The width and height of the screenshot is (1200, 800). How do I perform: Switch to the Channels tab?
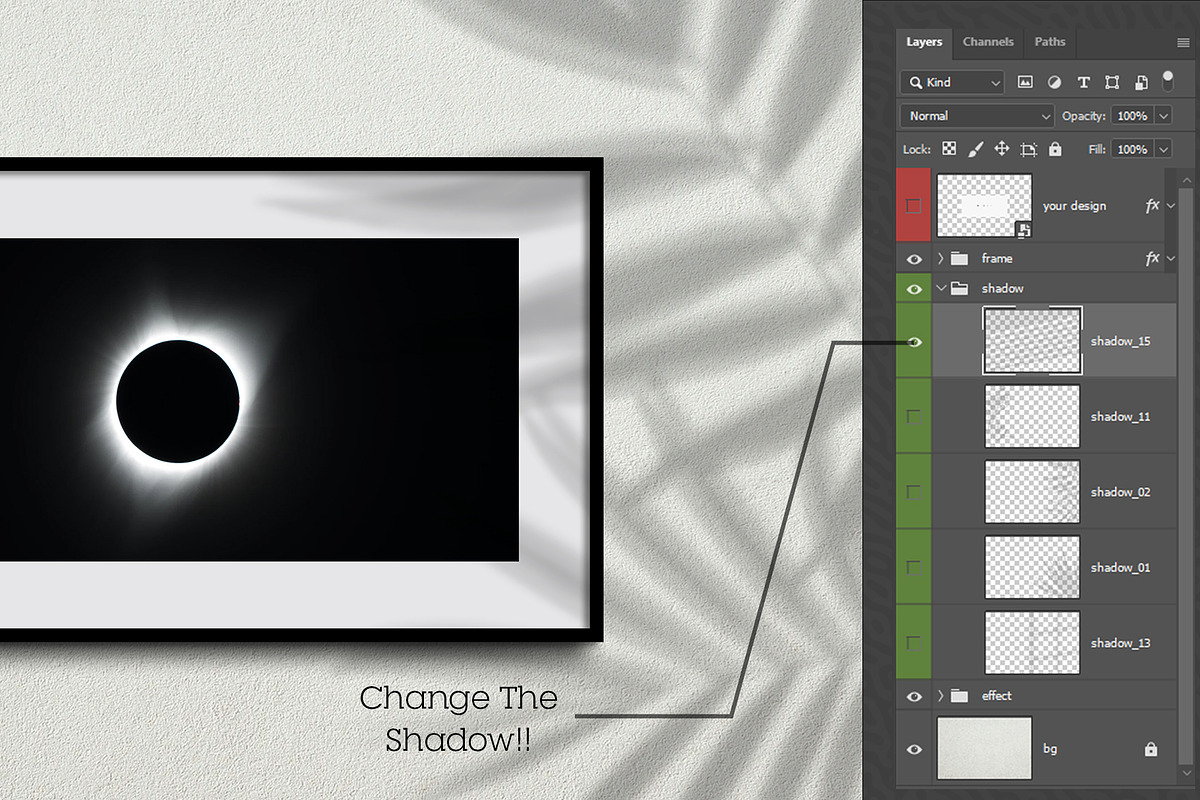(x=988, y=42)
